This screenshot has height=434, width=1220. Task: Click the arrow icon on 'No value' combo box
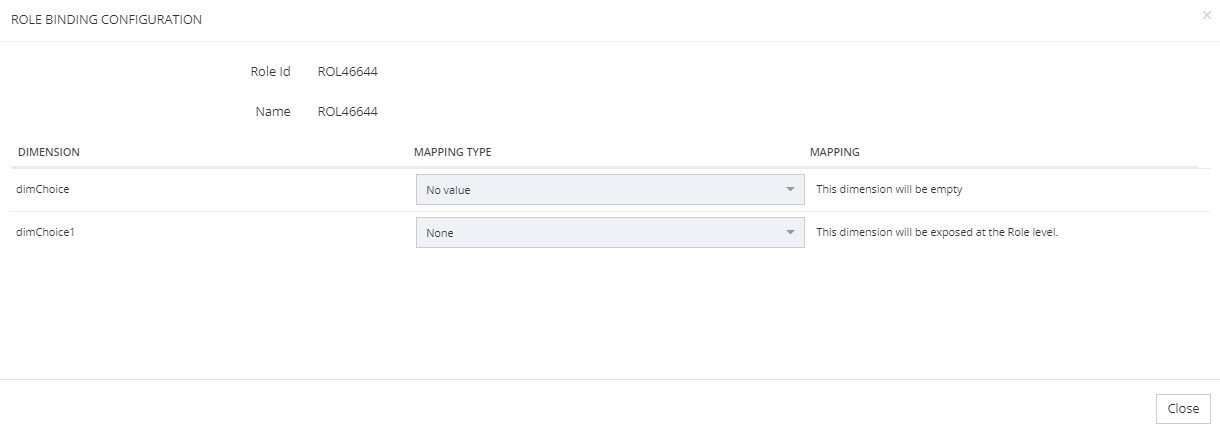tap(790, 189)
